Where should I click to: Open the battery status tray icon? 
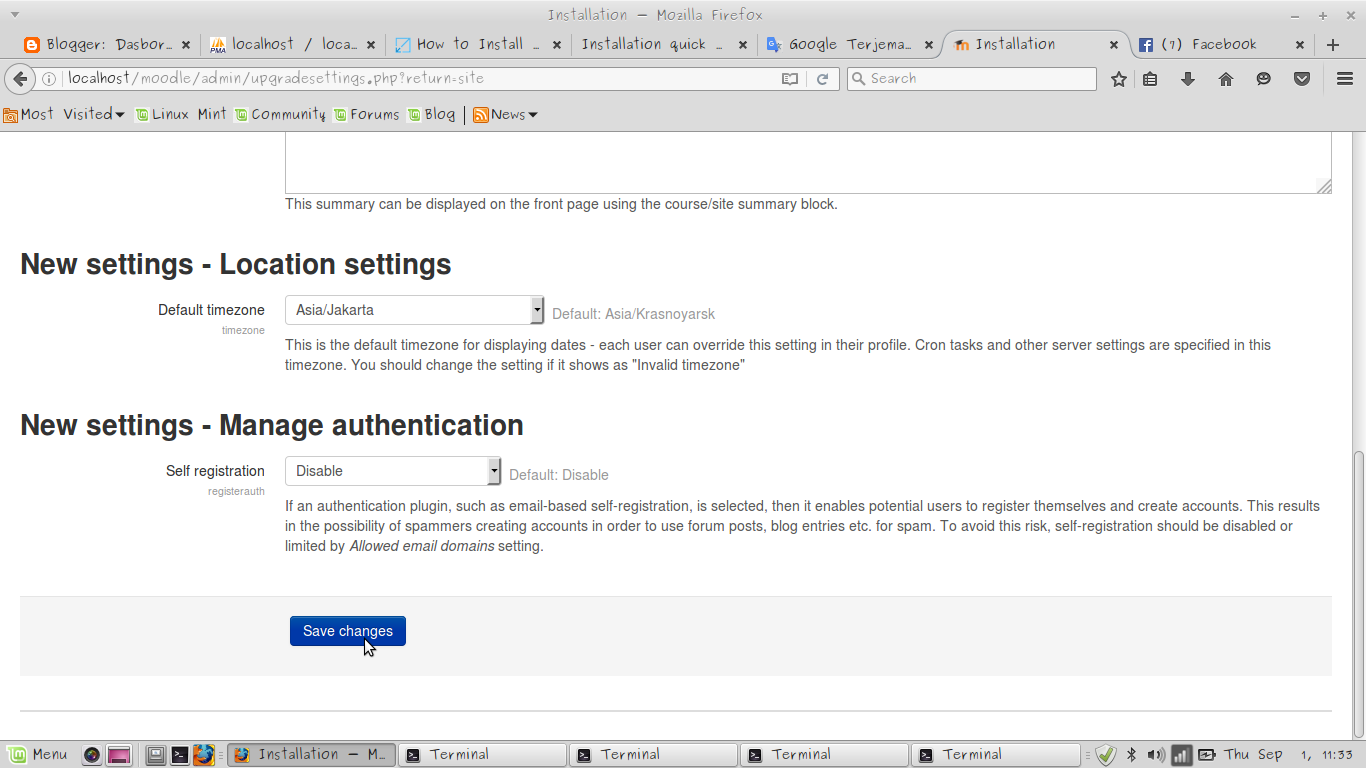point(1207,755)
